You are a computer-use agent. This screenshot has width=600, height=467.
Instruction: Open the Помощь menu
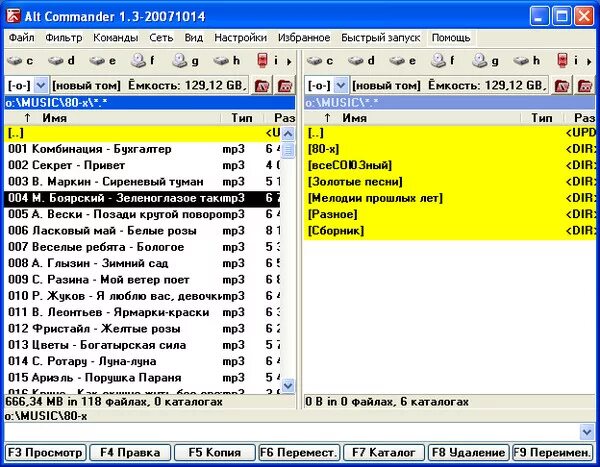click(451, 38)
